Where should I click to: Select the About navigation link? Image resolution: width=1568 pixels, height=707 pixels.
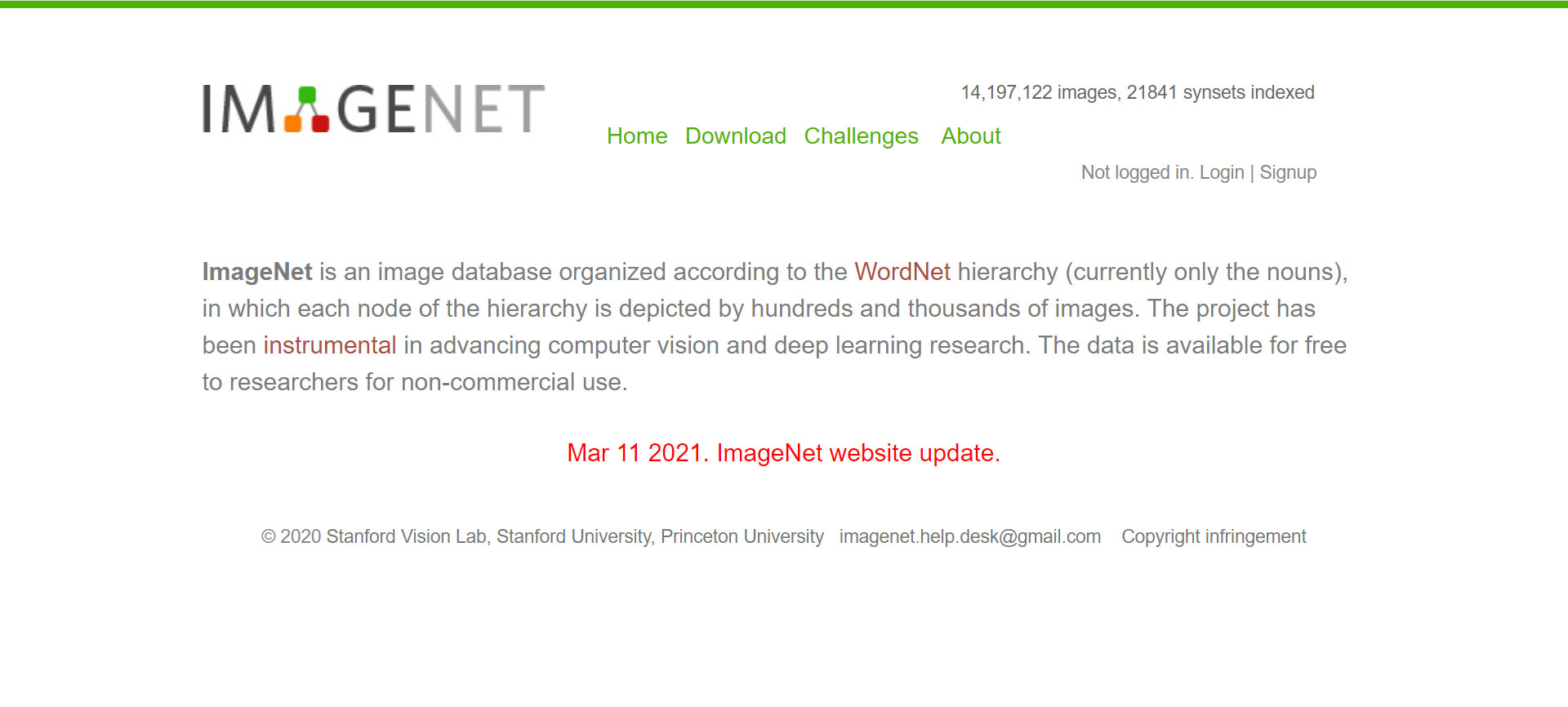pyautogui.click(x=971, y=136)
